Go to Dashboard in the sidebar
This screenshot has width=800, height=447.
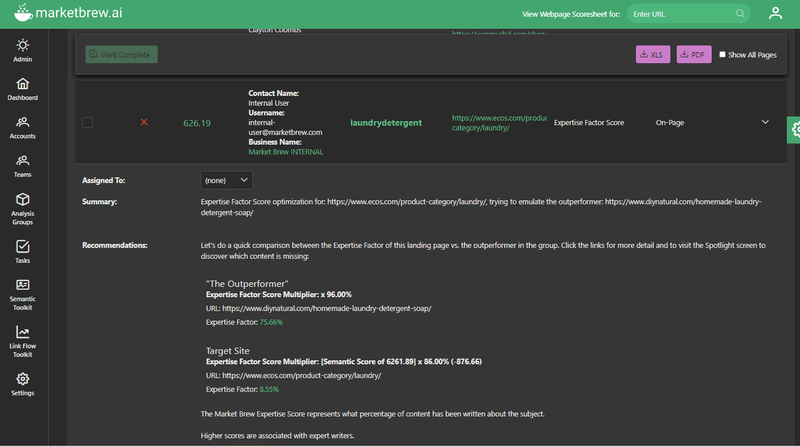[x=22, y=84]
